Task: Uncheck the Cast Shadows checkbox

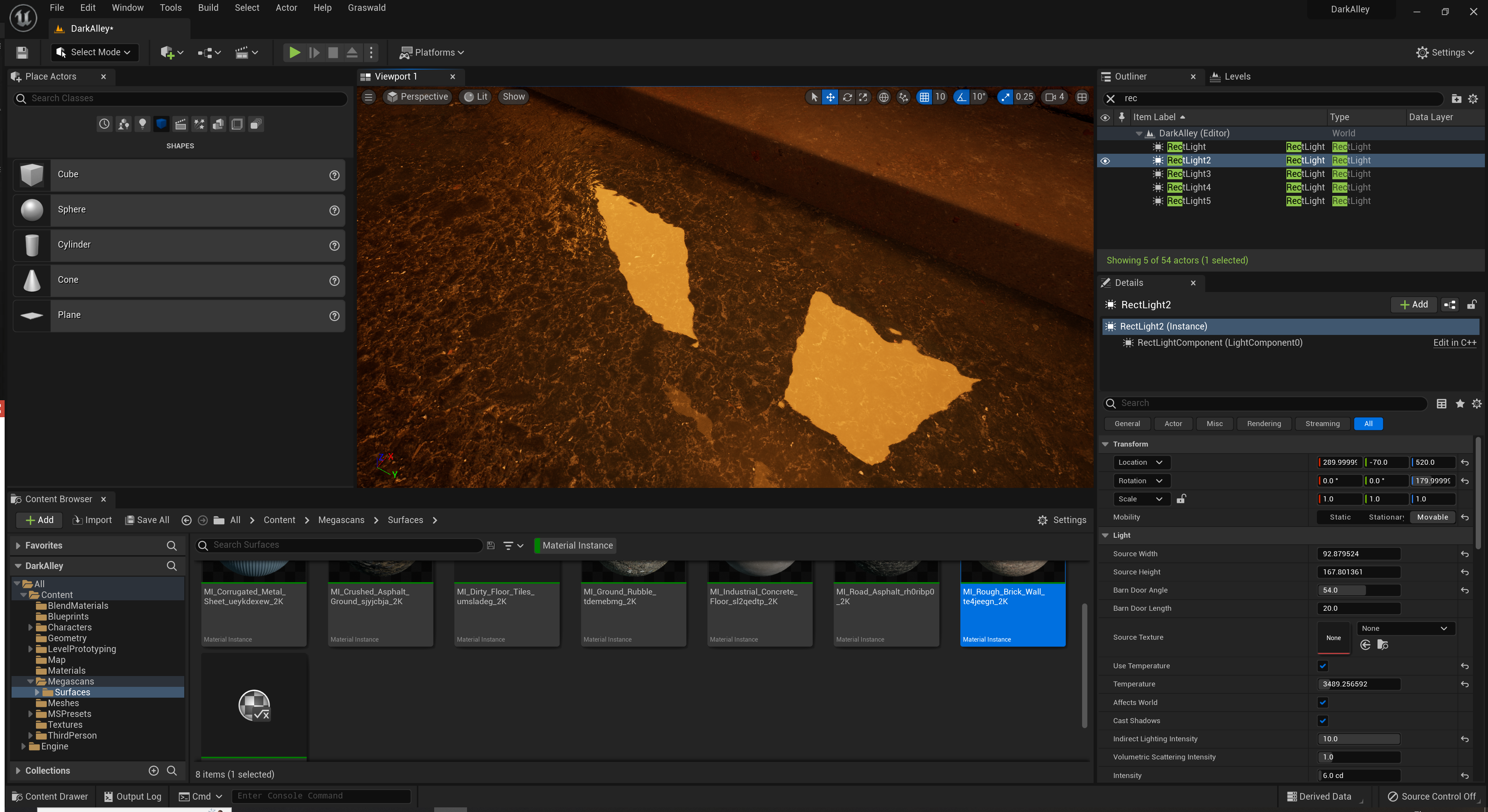Action: click(1323, 721)
